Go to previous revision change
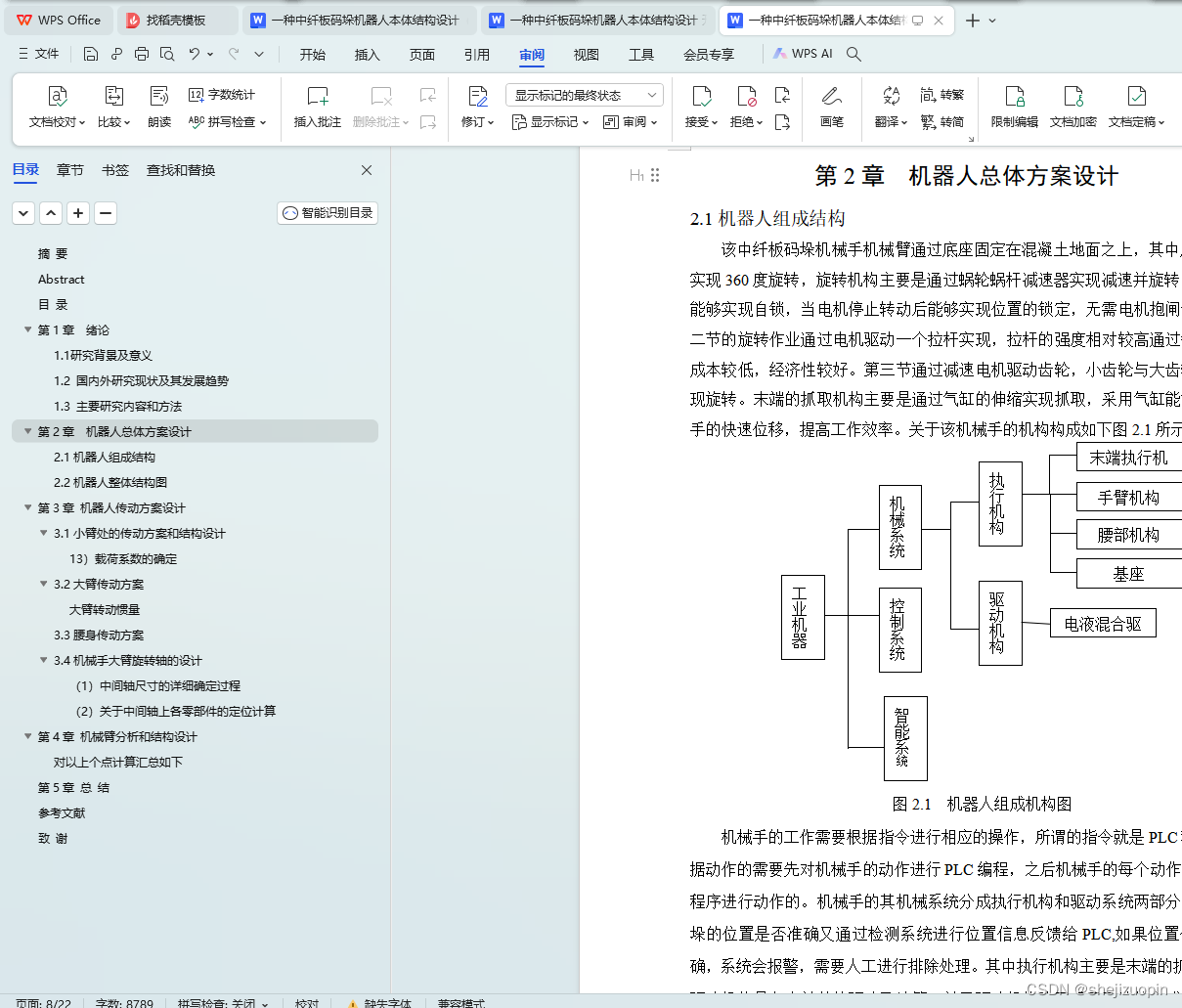This screenshot has height=1008, width=1182. click(782, 95)
